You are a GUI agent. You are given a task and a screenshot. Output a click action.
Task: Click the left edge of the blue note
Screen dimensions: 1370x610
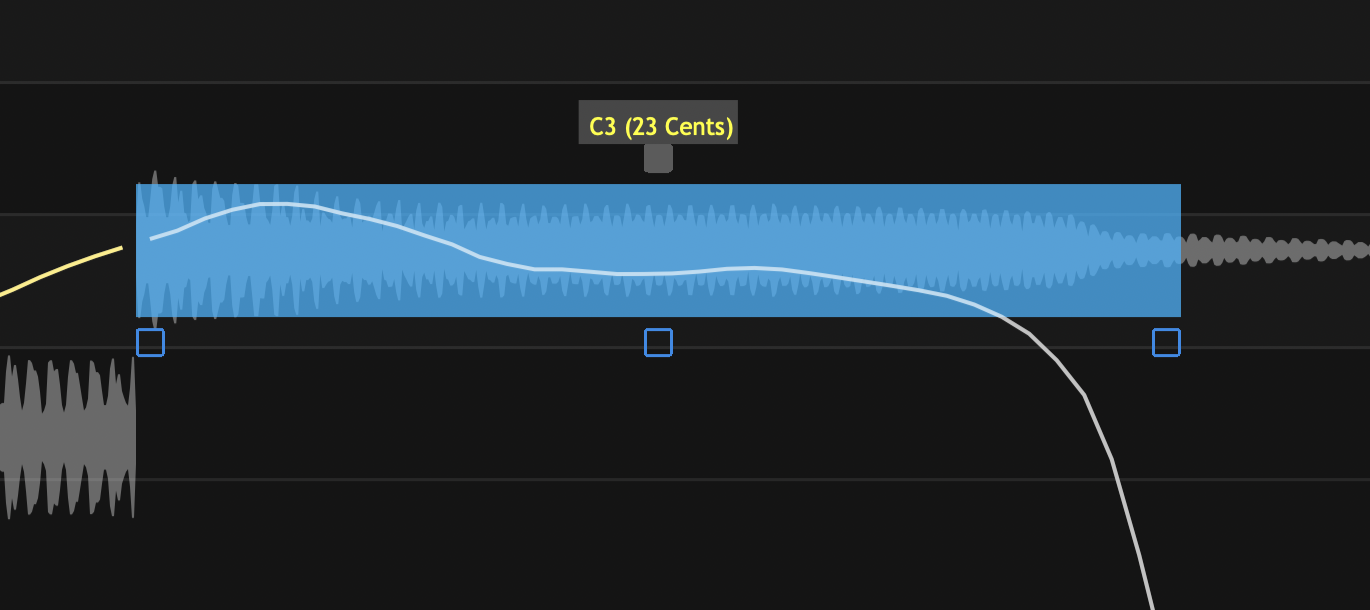tap(137, 250)
